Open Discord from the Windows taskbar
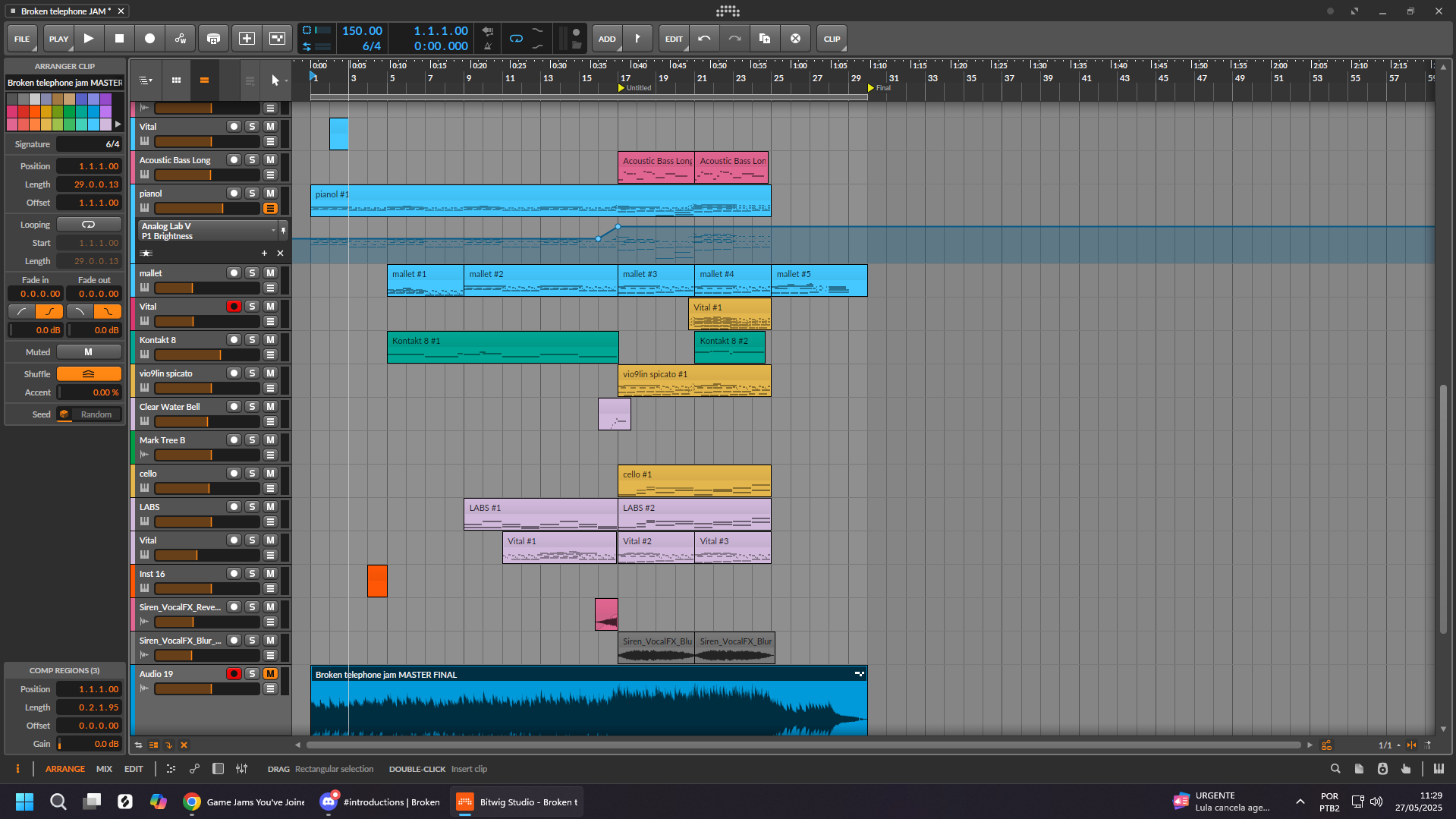Image resolution: width=1456 pixels, height=819 pixels. click(329, 802)
